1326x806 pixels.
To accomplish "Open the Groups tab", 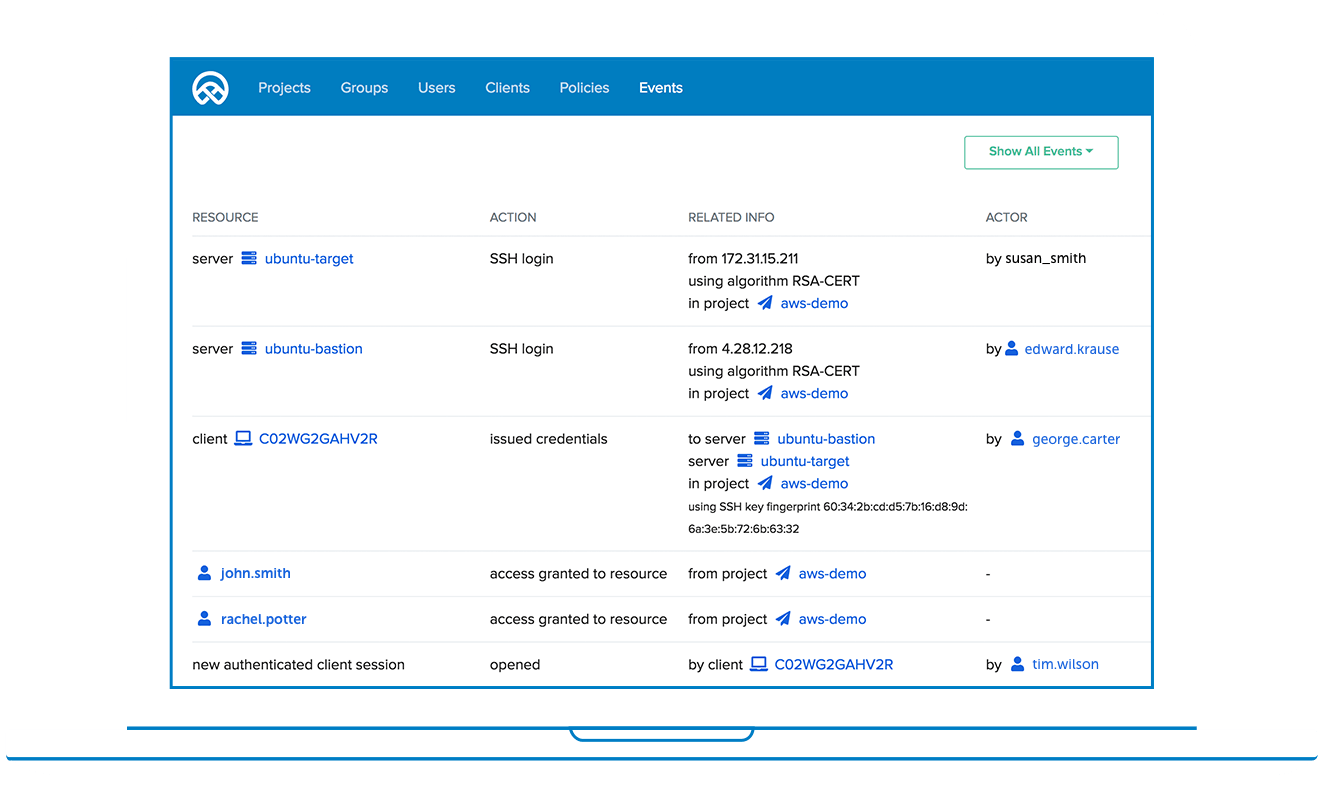I will 364,88.
